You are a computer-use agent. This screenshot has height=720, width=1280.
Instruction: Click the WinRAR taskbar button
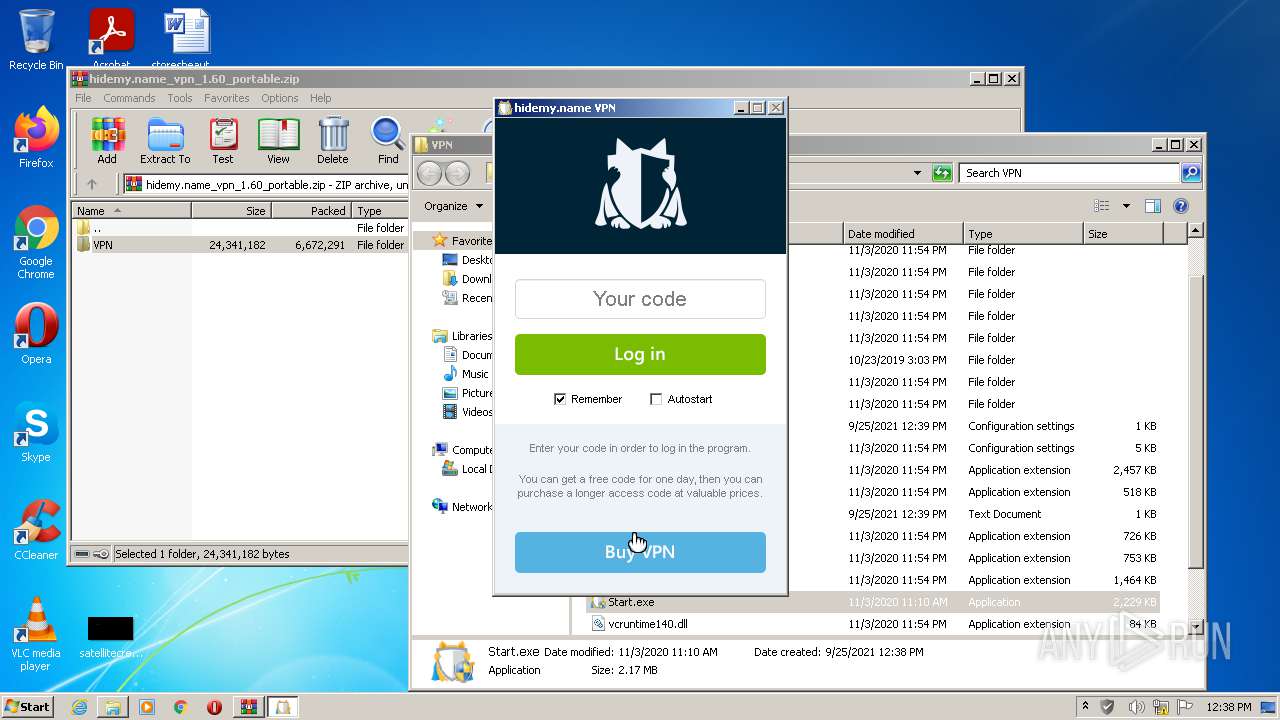[x=248, y=707]
